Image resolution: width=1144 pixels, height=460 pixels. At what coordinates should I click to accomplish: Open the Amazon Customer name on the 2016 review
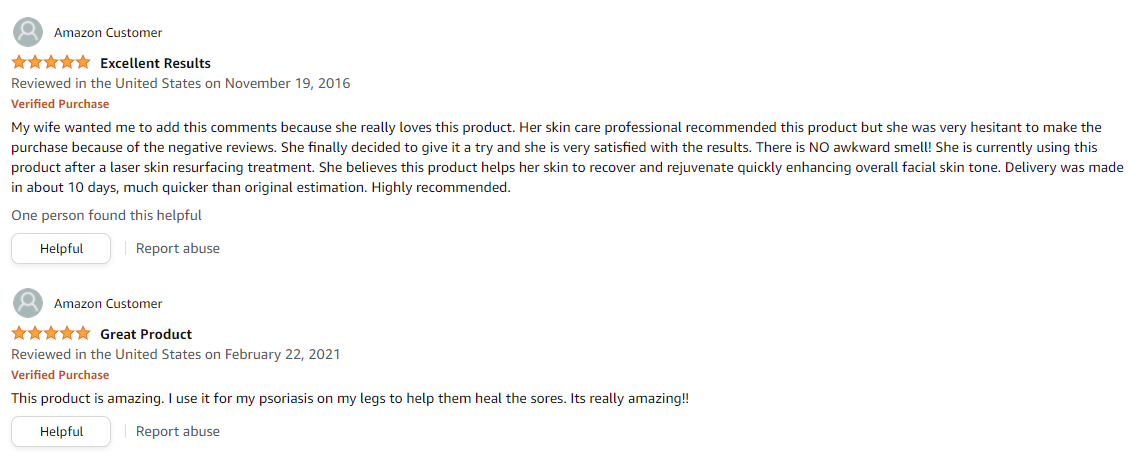coord(108,33)
